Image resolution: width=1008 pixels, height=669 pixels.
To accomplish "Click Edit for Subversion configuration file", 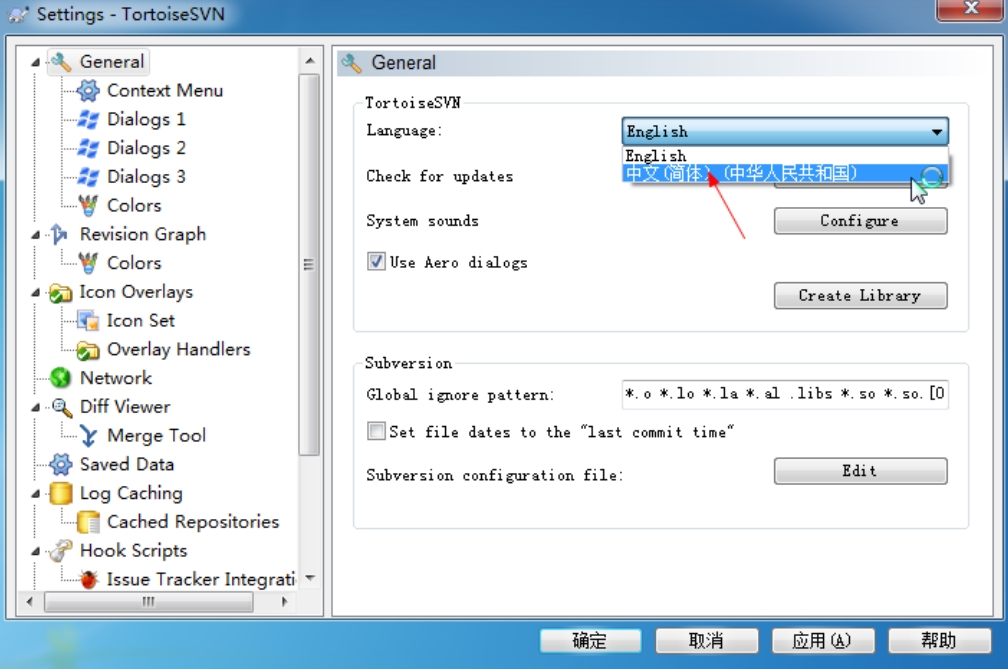I will click(860, 471).
